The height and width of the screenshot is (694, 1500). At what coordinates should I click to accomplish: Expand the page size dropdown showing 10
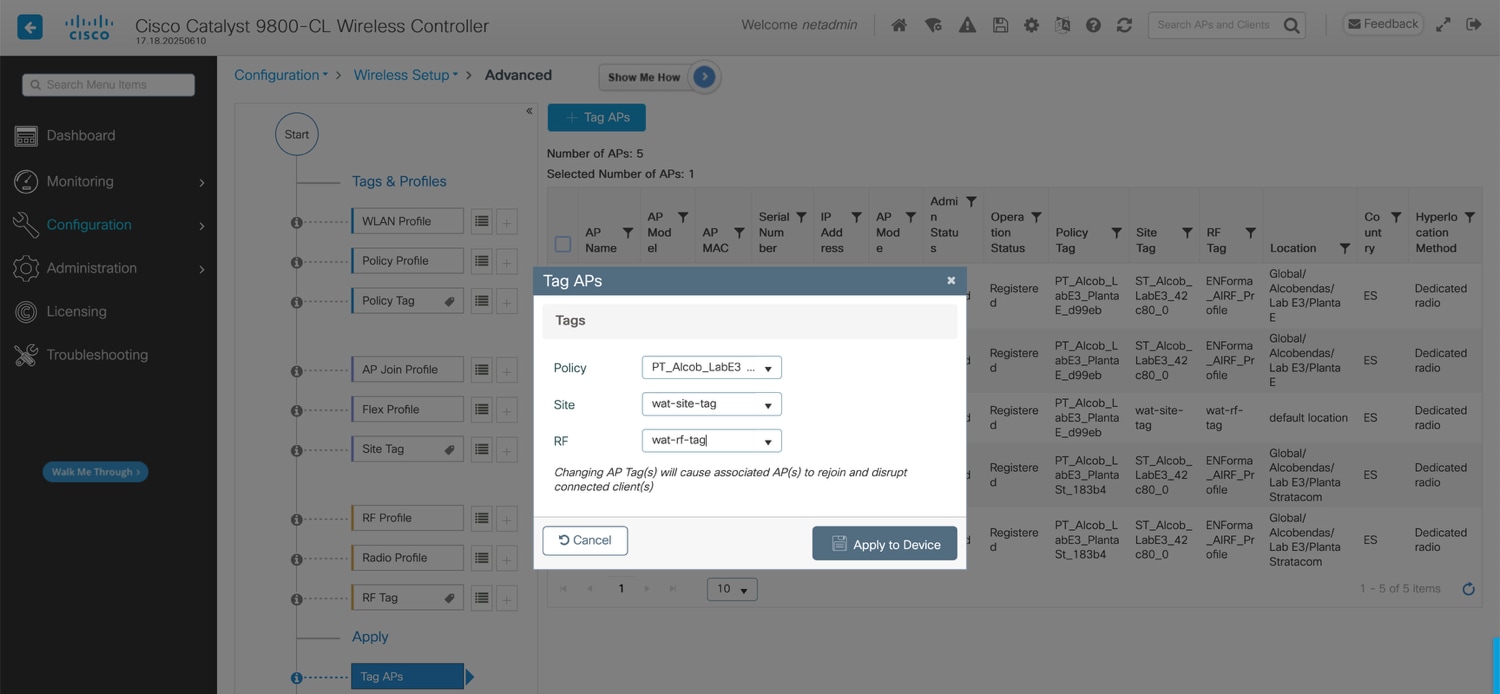[732, 589]
